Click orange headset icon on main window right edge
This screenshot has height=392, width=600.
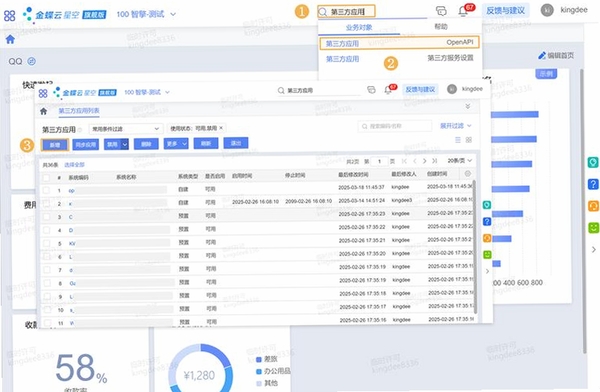coord(593,206)
